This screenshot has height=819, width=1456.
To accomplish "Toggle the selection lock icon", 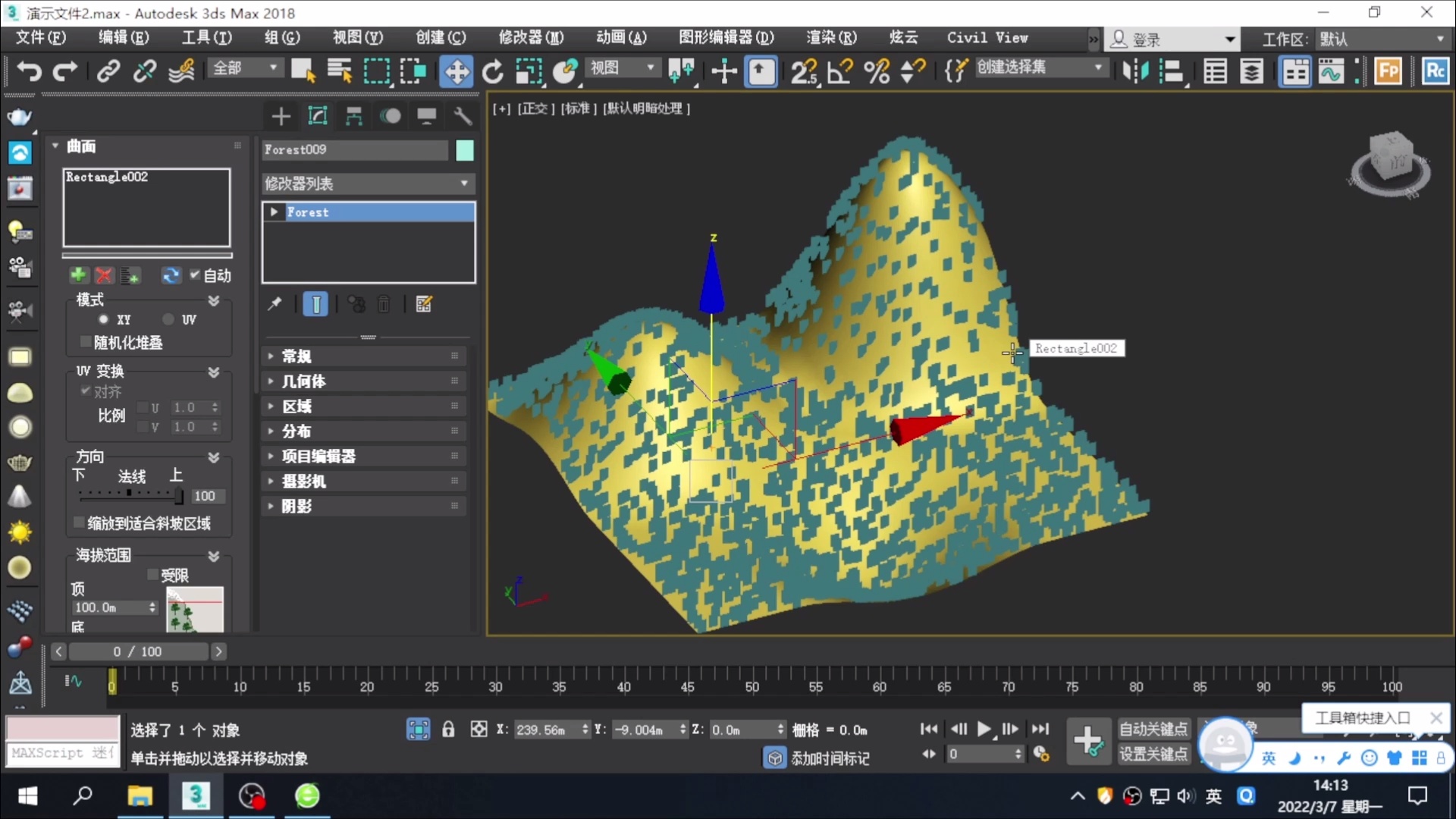I will click(448, 730).
